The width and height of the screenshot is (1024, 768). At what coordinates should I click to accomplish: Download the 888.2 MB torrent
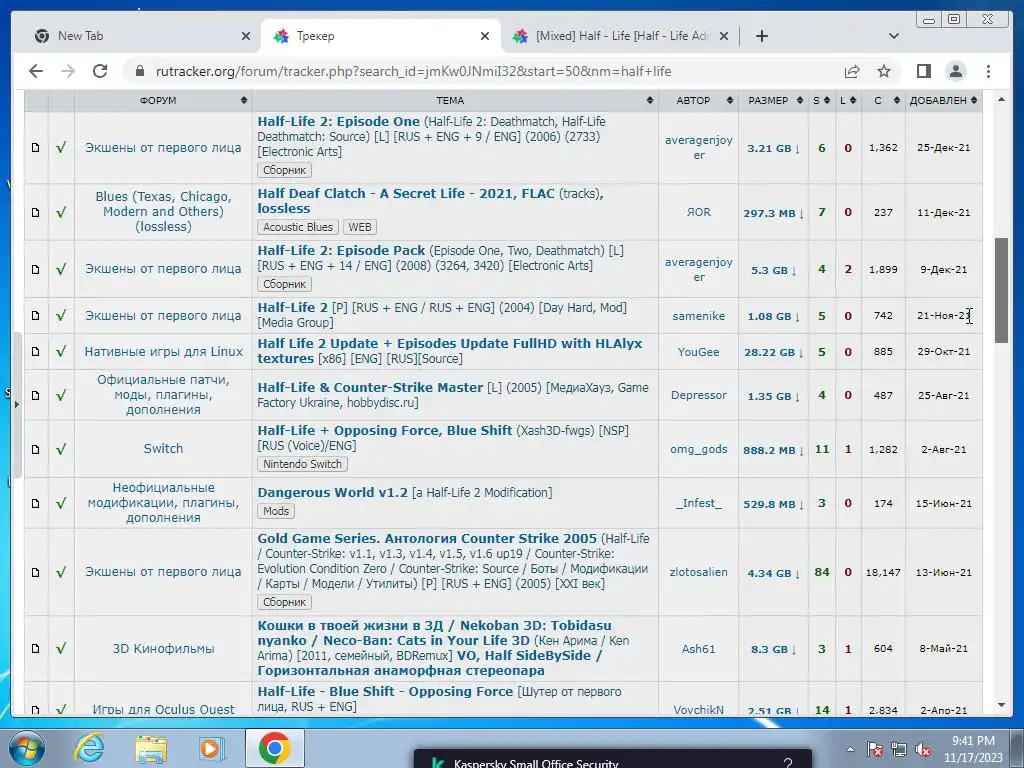773,451
